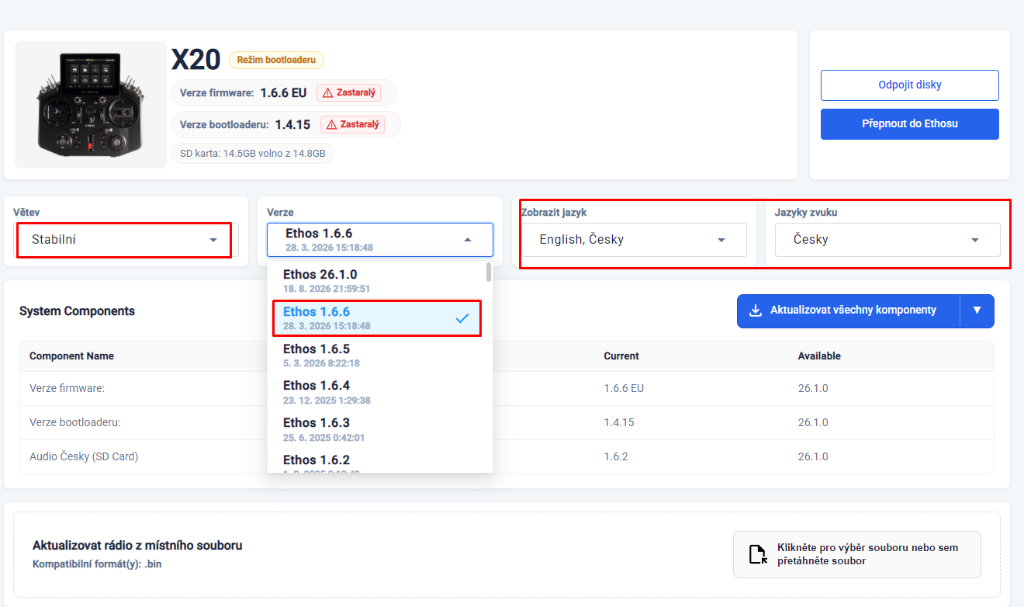Select Ethos 1.6.3 from version list

pos(377,429)
